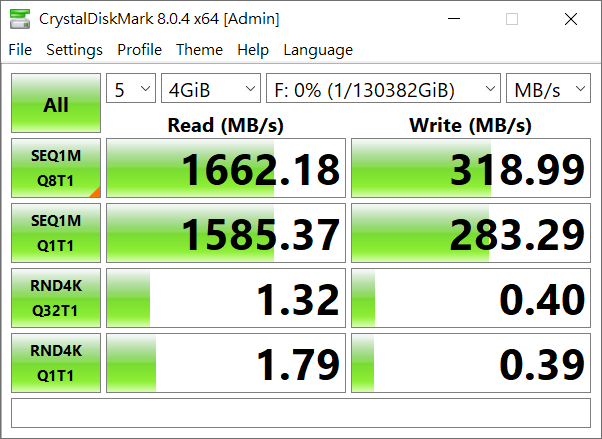
Task: Open the drive selection dropdown F: 0%
Action: 384,88
